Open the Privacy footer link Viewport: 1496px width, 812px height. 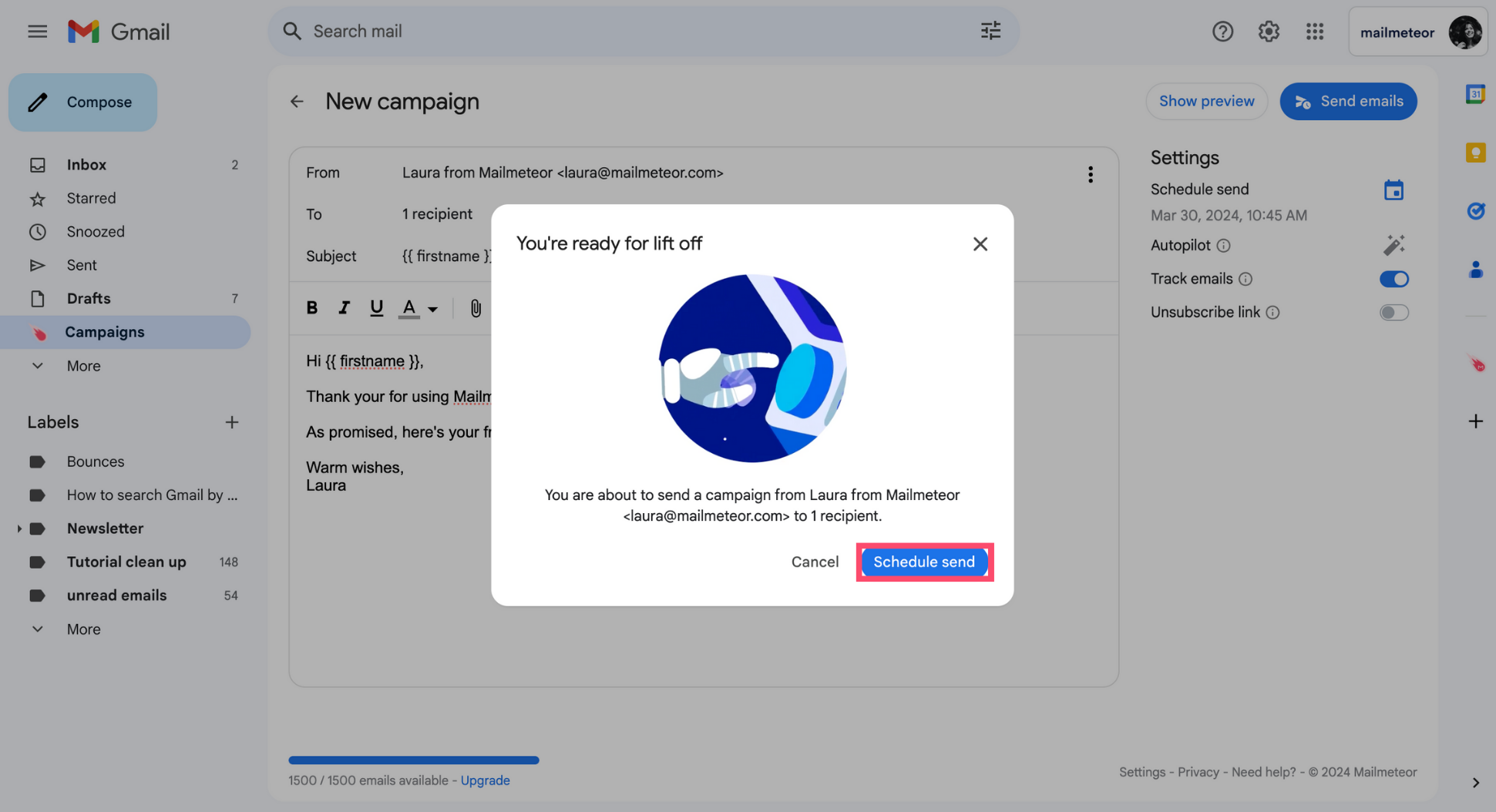(x=1198, y=772)
